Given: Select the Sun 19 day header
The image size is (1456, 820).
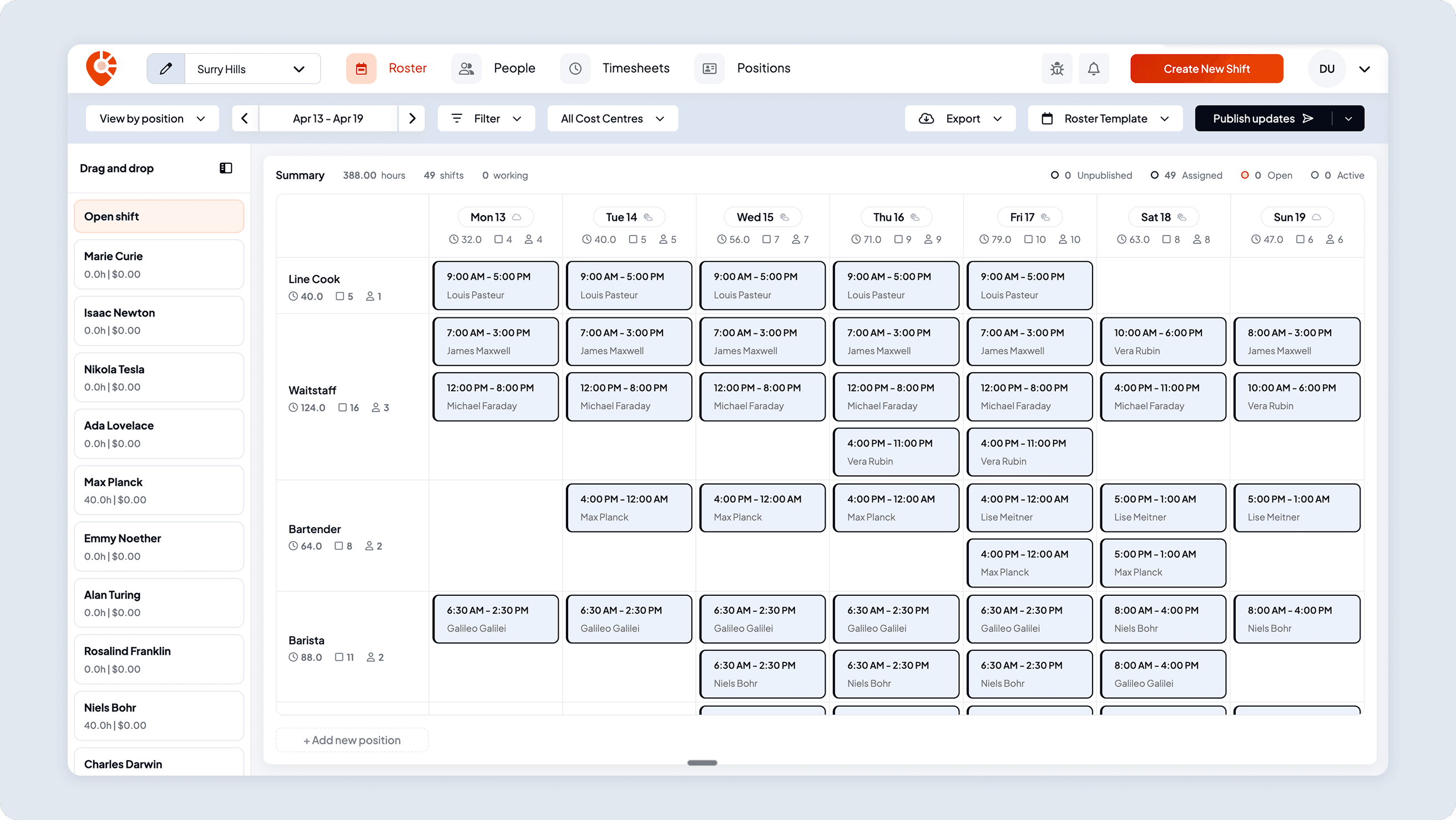Looking at the screenshot, I should pos(1297,217).
